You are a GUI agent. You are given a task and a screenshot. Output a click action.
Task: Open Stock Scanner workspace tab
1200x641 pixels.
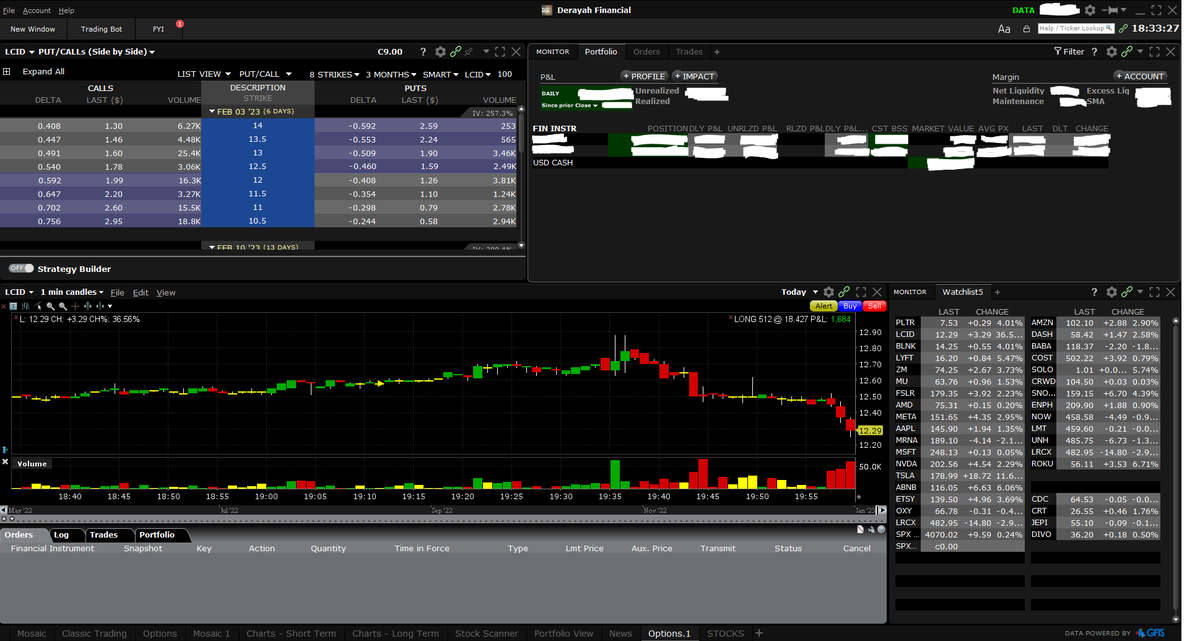point(486,633)
